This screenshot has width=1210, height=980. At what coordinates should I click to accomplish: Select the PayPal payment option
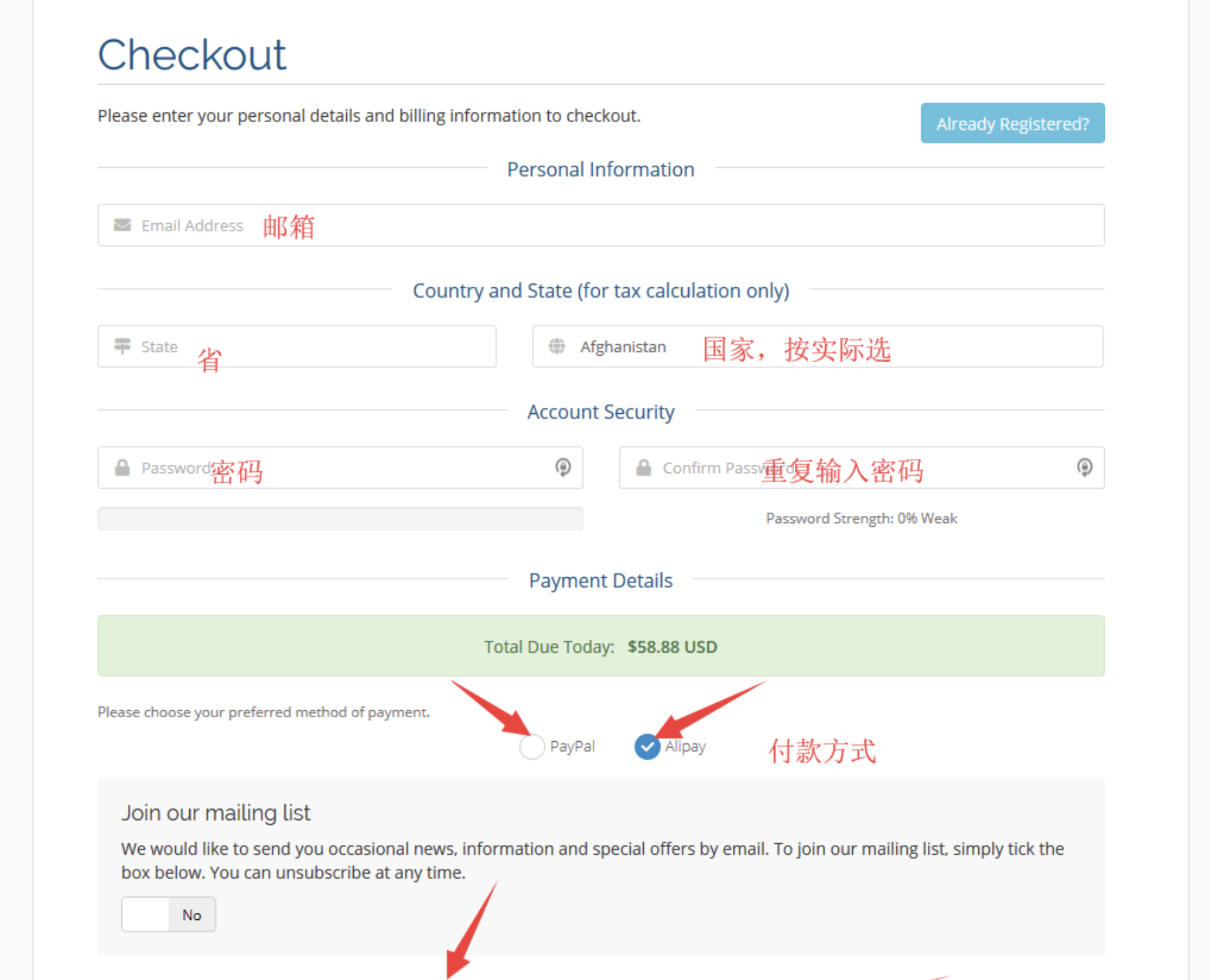[x=532, y=747]
